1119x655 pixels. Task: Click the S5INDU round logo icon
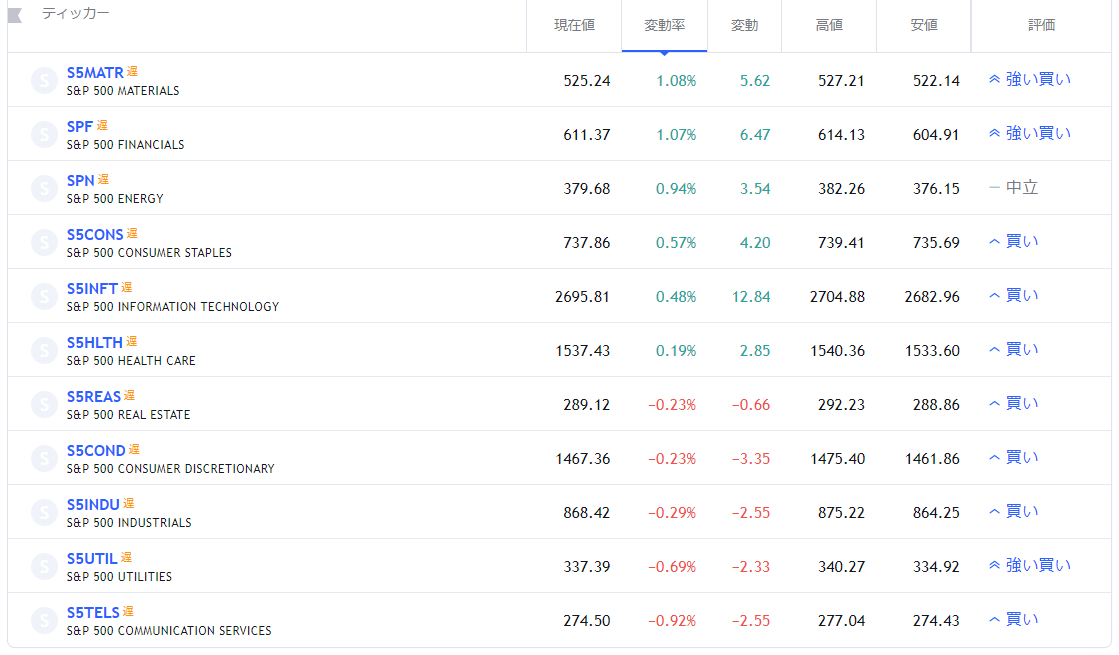[44, 512]
